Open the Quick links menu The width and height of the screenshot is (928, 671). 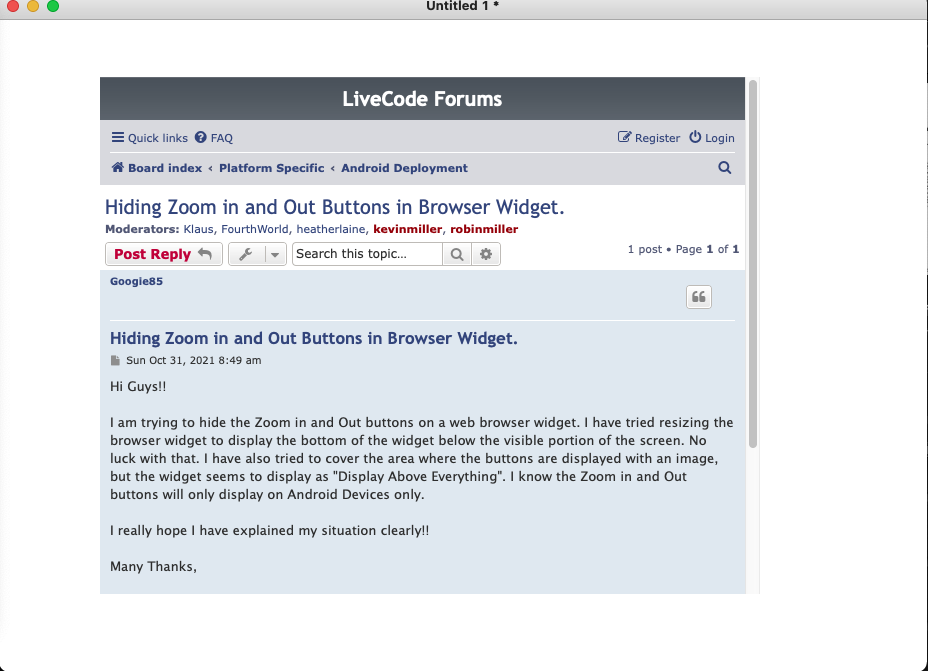pos(150,138)
